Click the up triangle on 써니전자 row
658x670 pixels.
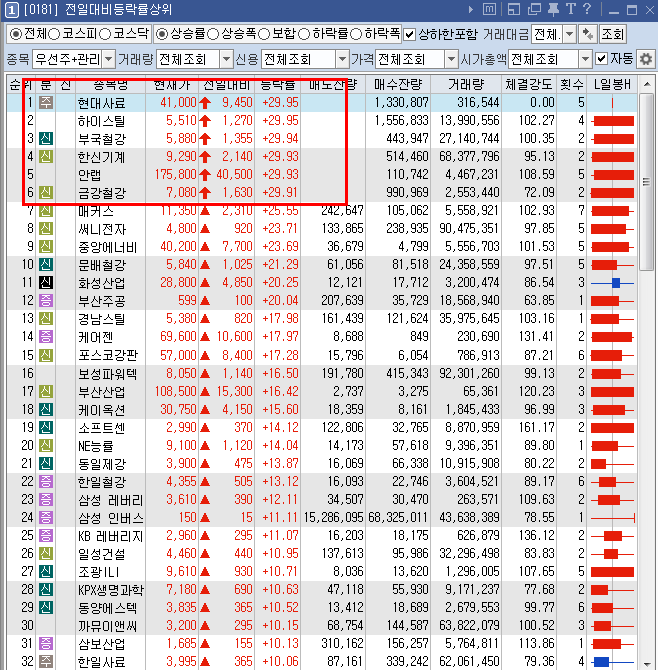click(x=205, y=229)
